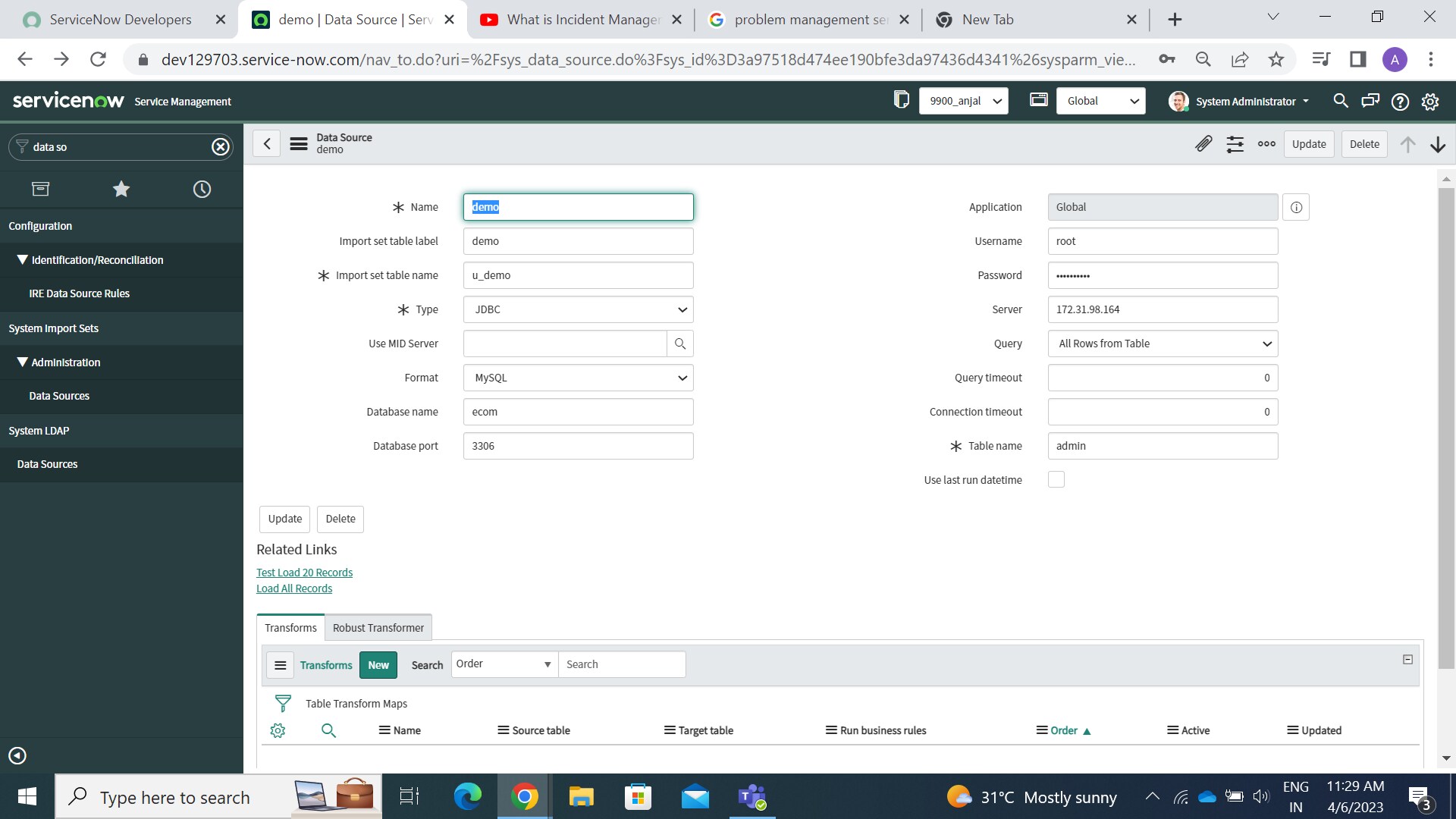Click the Connect chat icon in banner

[x=1371, y=101]
